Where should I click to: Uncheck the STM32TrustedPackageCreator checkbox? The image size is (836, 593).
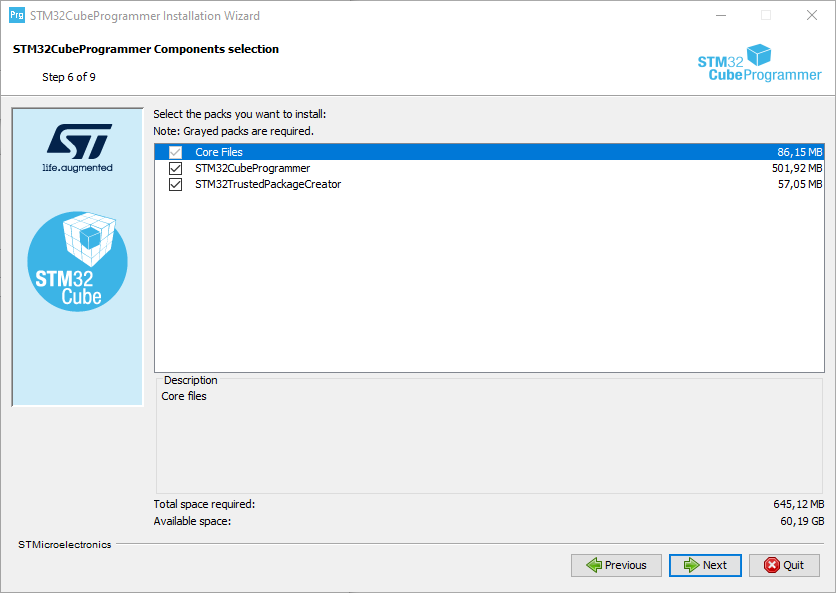pyautogui.click(x=176, y=184)
